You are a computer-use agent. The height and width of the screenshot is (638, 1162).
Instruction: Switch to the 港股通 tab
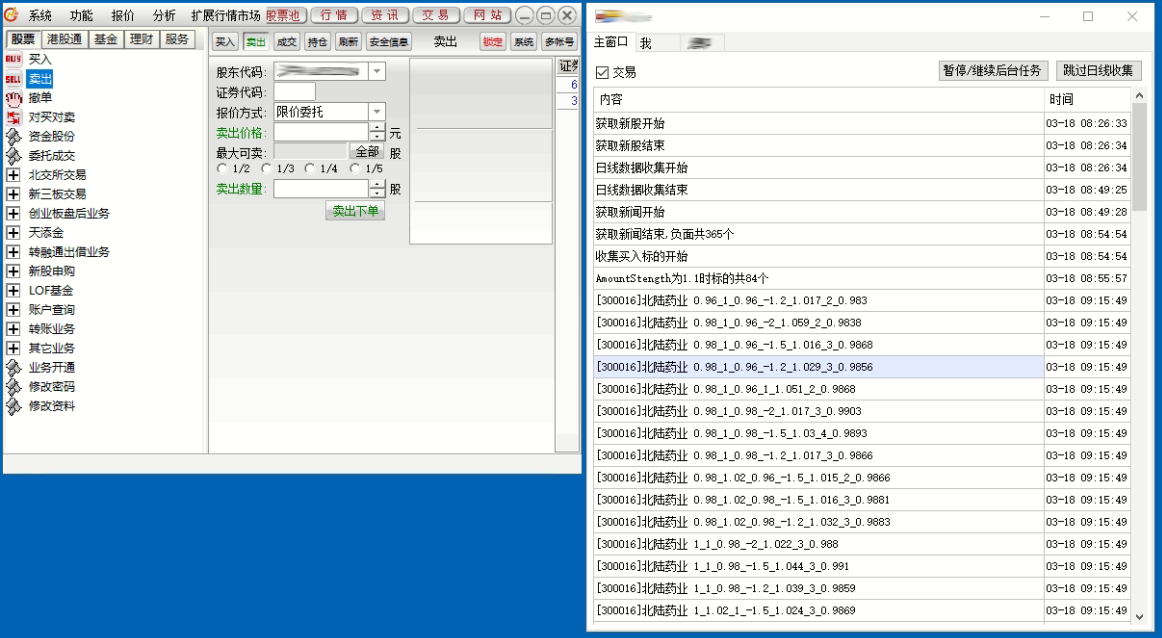(x=64, y=40)
